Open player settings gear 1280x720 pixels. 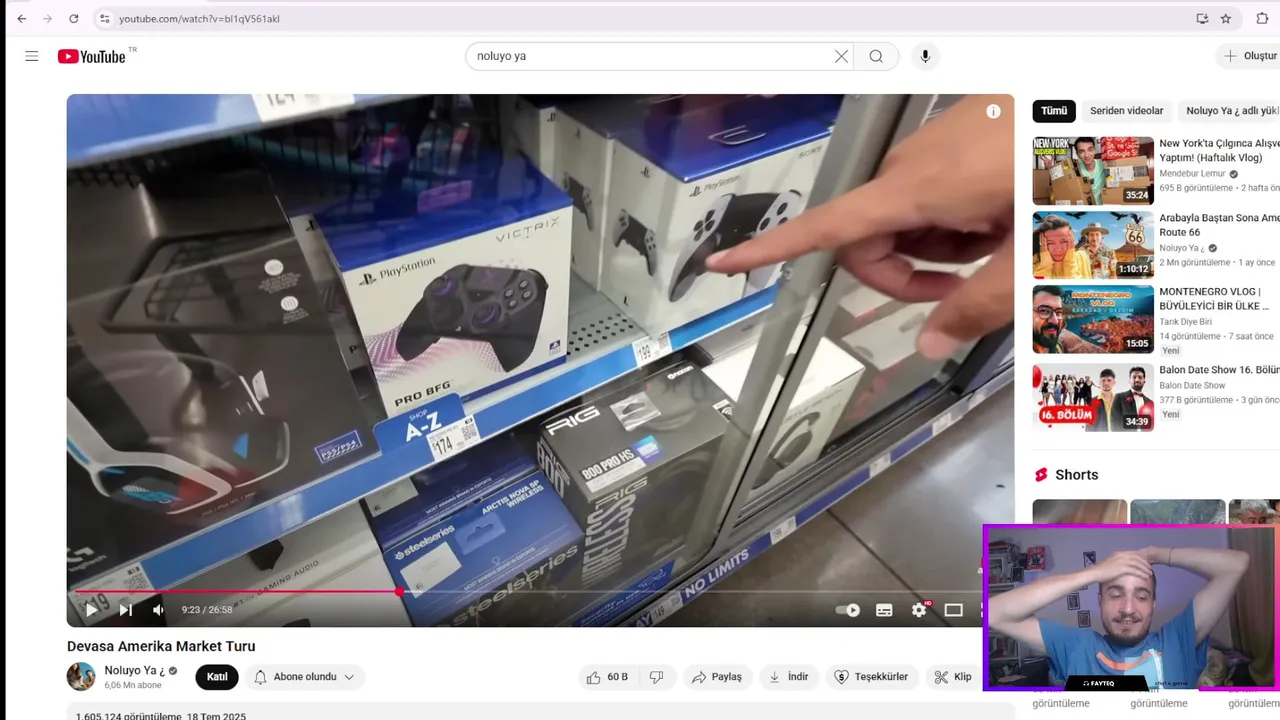[919, 610]
